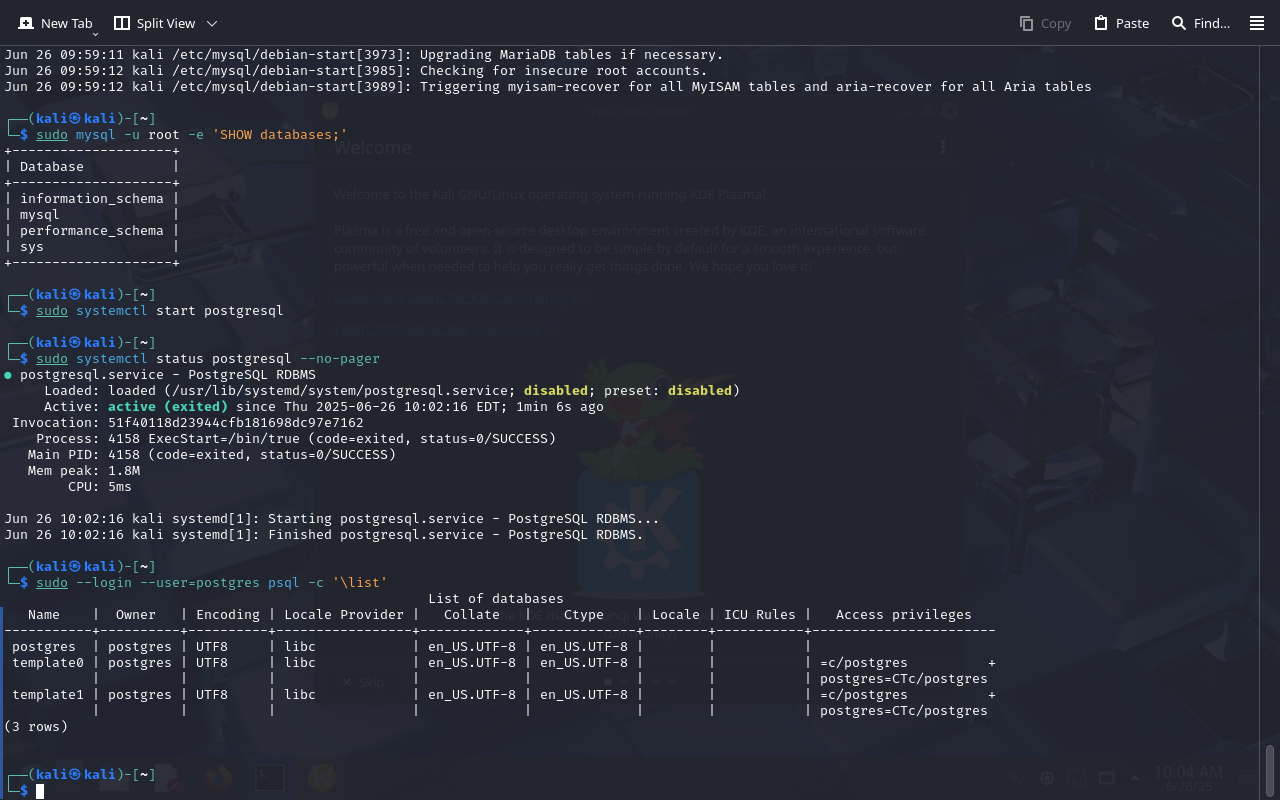Image resolution: width=1280 pixels, height=800 pixels.
Task: Click the Copy toolbar button
Action: pos(1045,23)
